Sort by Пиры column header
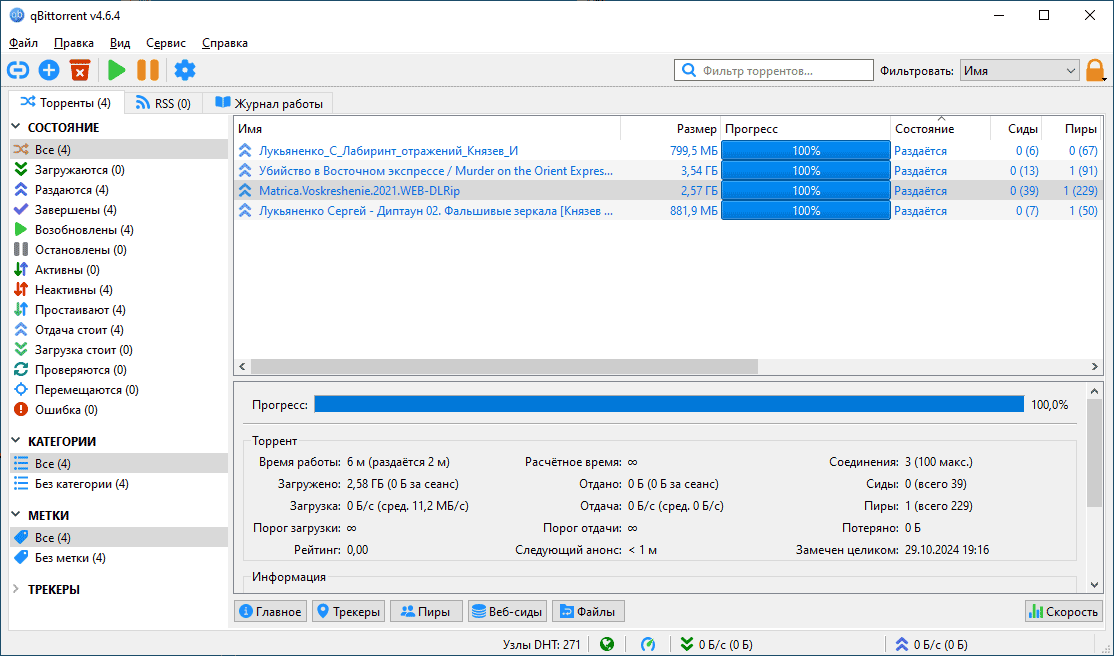This screenshot has width=1114, height=656. [x=1071, y=129]
